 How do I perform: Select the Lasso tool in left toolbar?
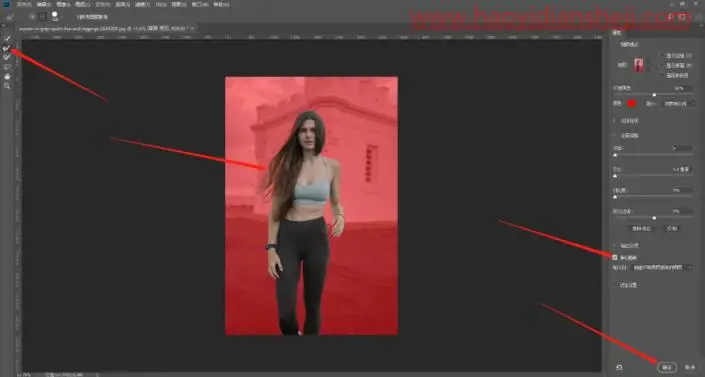[7, 67]
